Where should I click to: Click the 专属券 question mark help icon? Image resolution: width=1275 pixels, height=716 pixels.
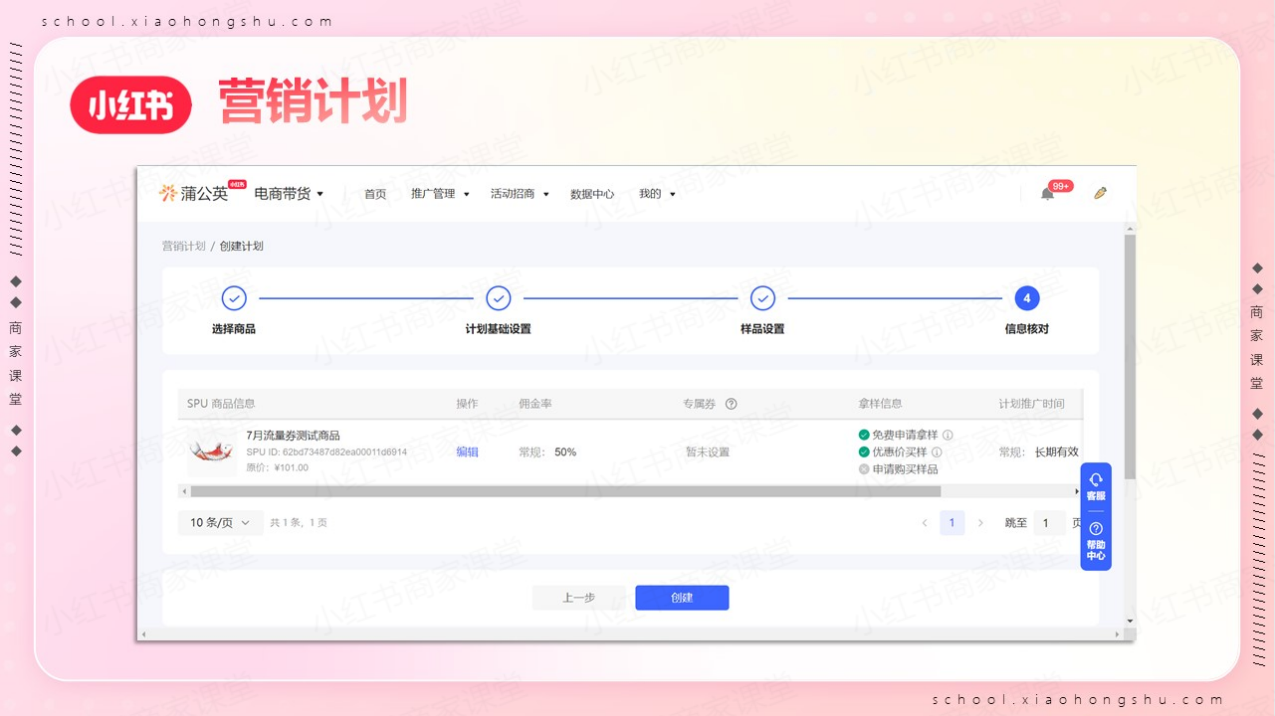(x=731, y=404)
